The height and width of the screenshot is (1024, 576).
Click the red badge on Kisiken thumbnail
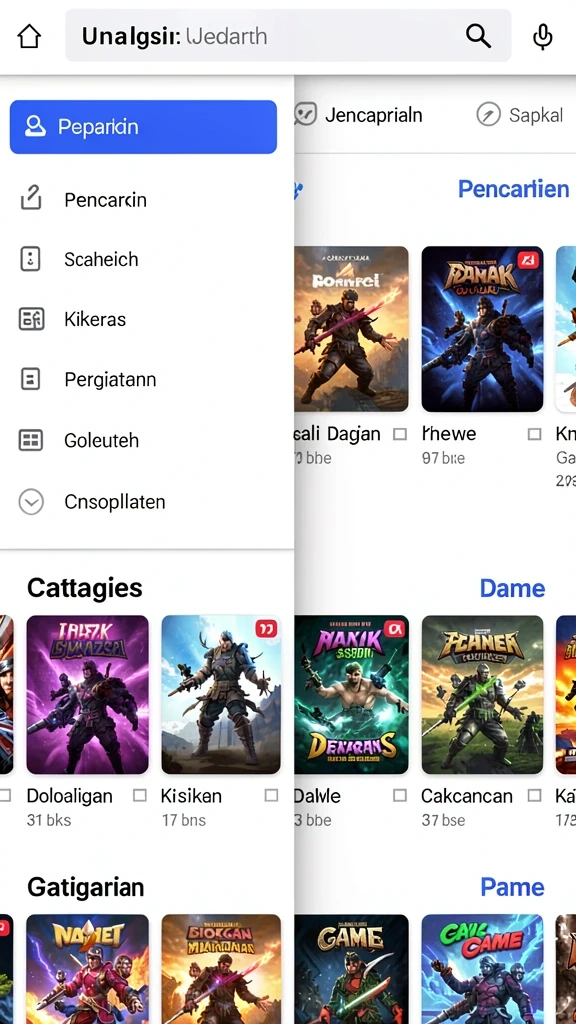tap(266, 629)
